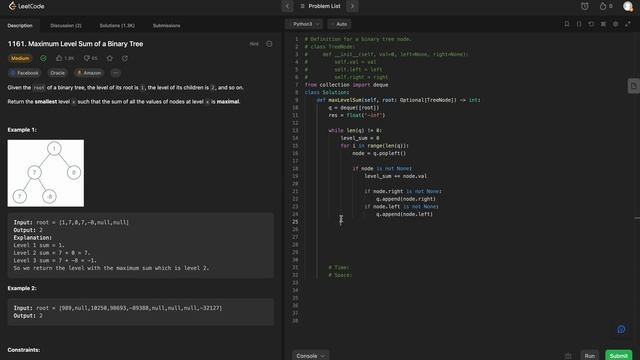Click the 'level_sum = 0' code line
This screenshot has width=640, height=360.
pos(360,138)
